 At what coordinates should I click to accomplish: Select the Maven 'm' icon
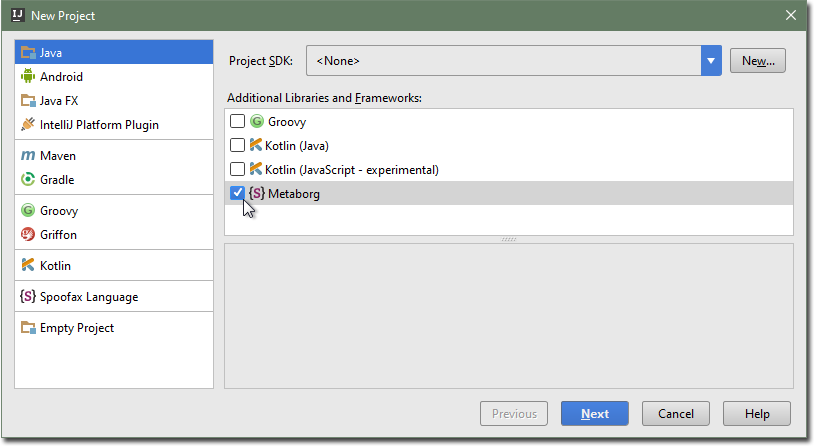(x=28, y=155)
